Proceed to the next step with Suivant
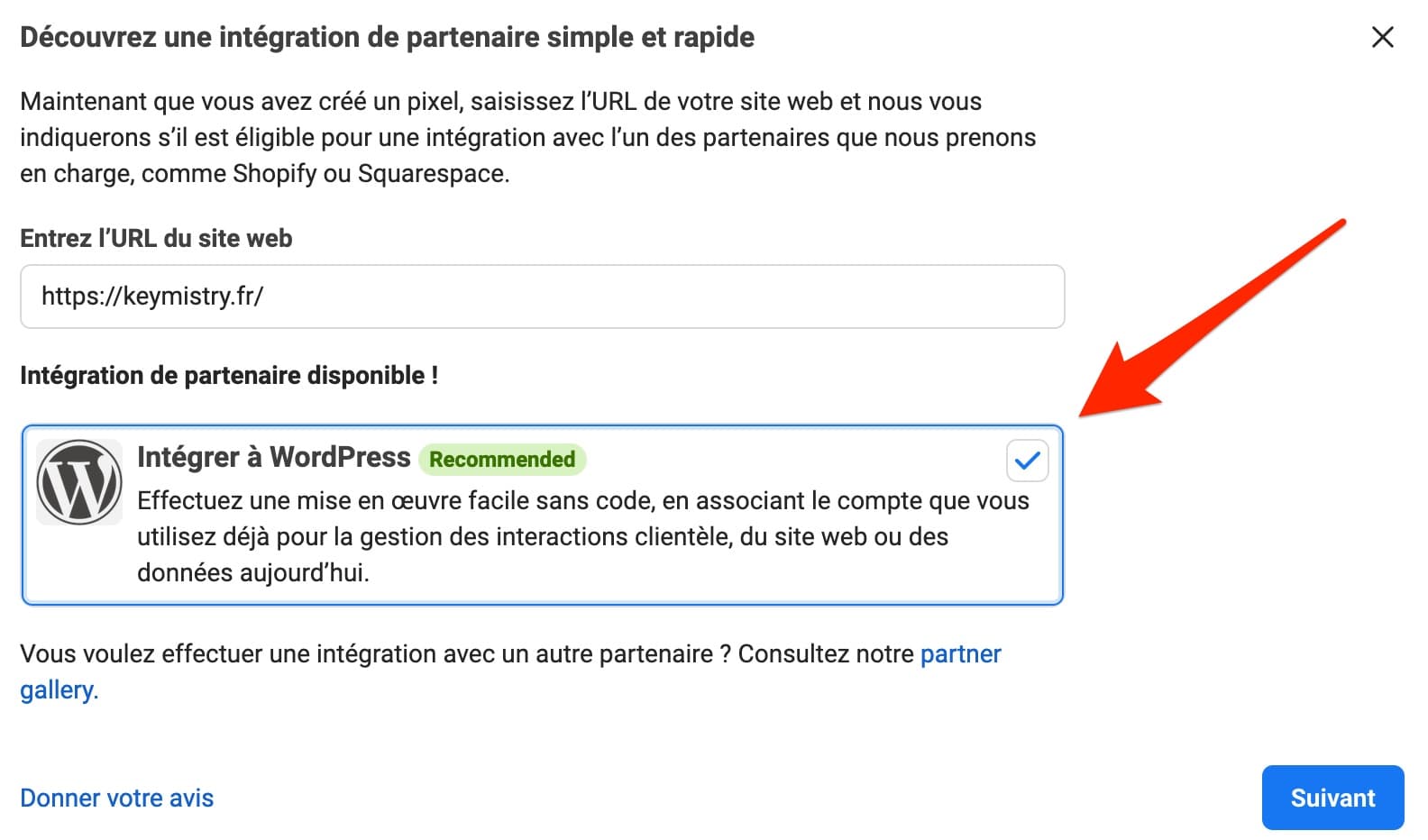 (x=1332, y=798)
